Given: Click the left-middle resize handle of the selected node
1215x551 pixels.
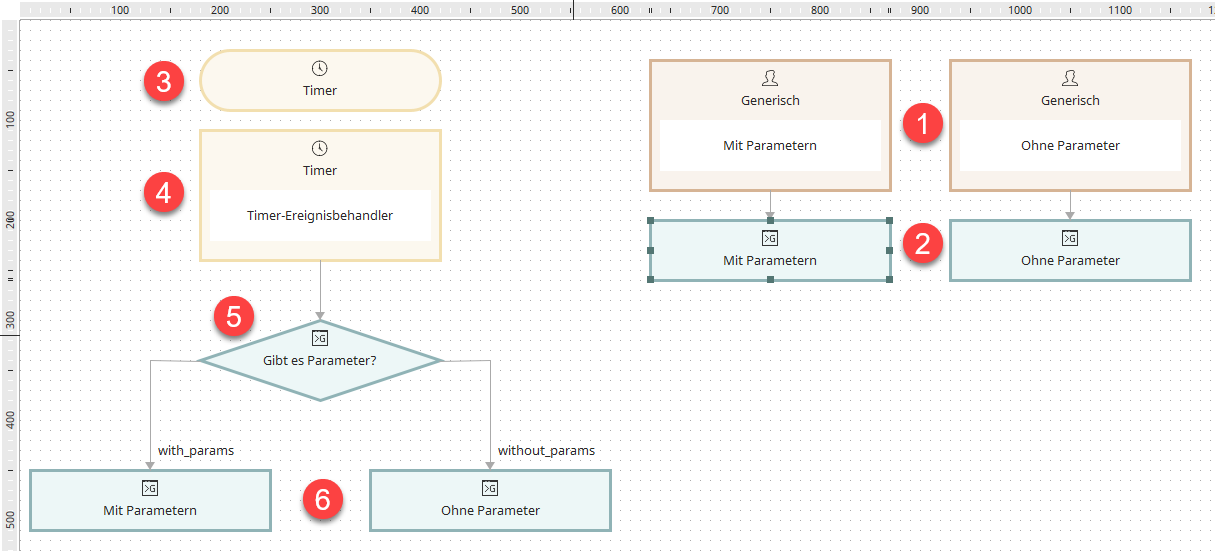Looking at the screenshot, I should pos(650,250).
